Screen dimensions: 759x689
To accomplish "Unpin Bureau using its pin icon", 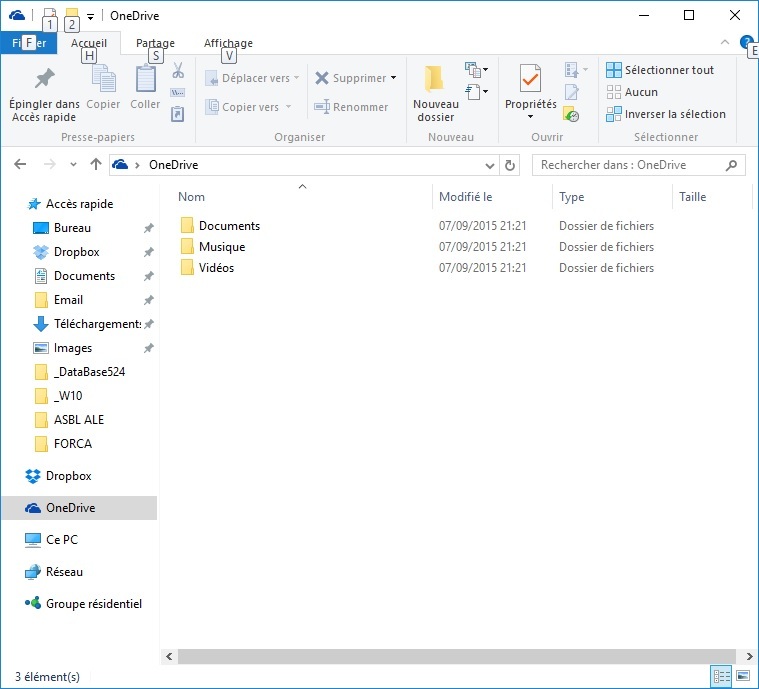I will pos(149,228).
